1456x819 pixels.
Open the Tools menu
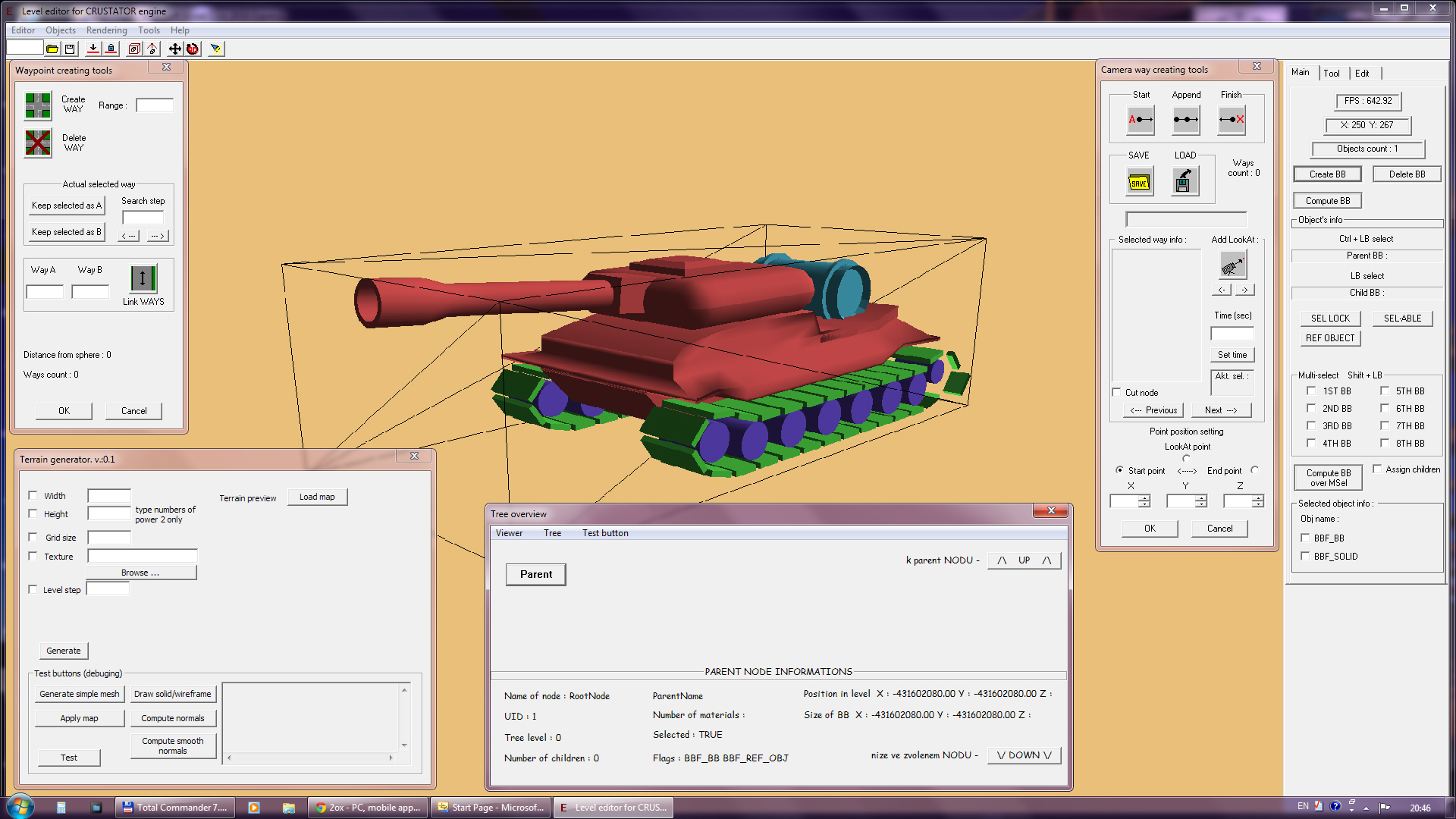click(x=149, y=30)
